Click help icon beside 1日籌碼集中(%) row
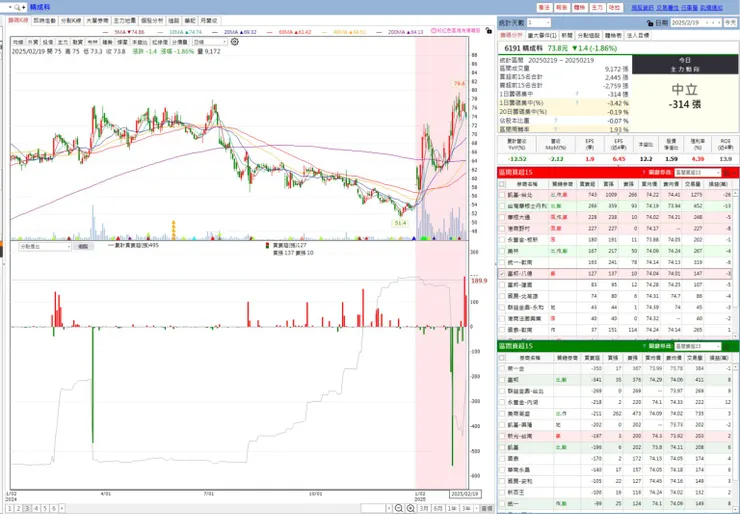 click(x=577, y=103)
